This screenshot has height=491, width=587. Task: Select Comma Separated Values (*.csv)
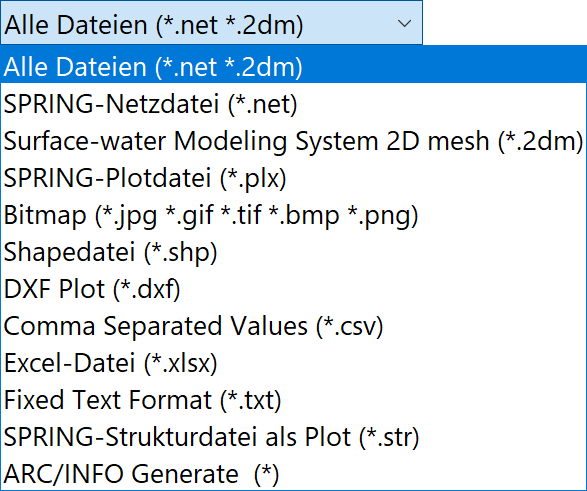(x=294, y=326)
